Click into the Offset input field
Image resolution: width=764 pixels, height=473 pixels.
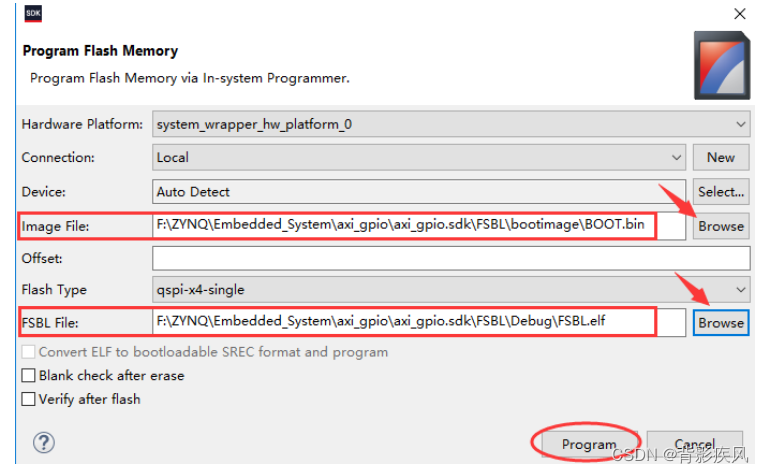(x=451, y=258)
